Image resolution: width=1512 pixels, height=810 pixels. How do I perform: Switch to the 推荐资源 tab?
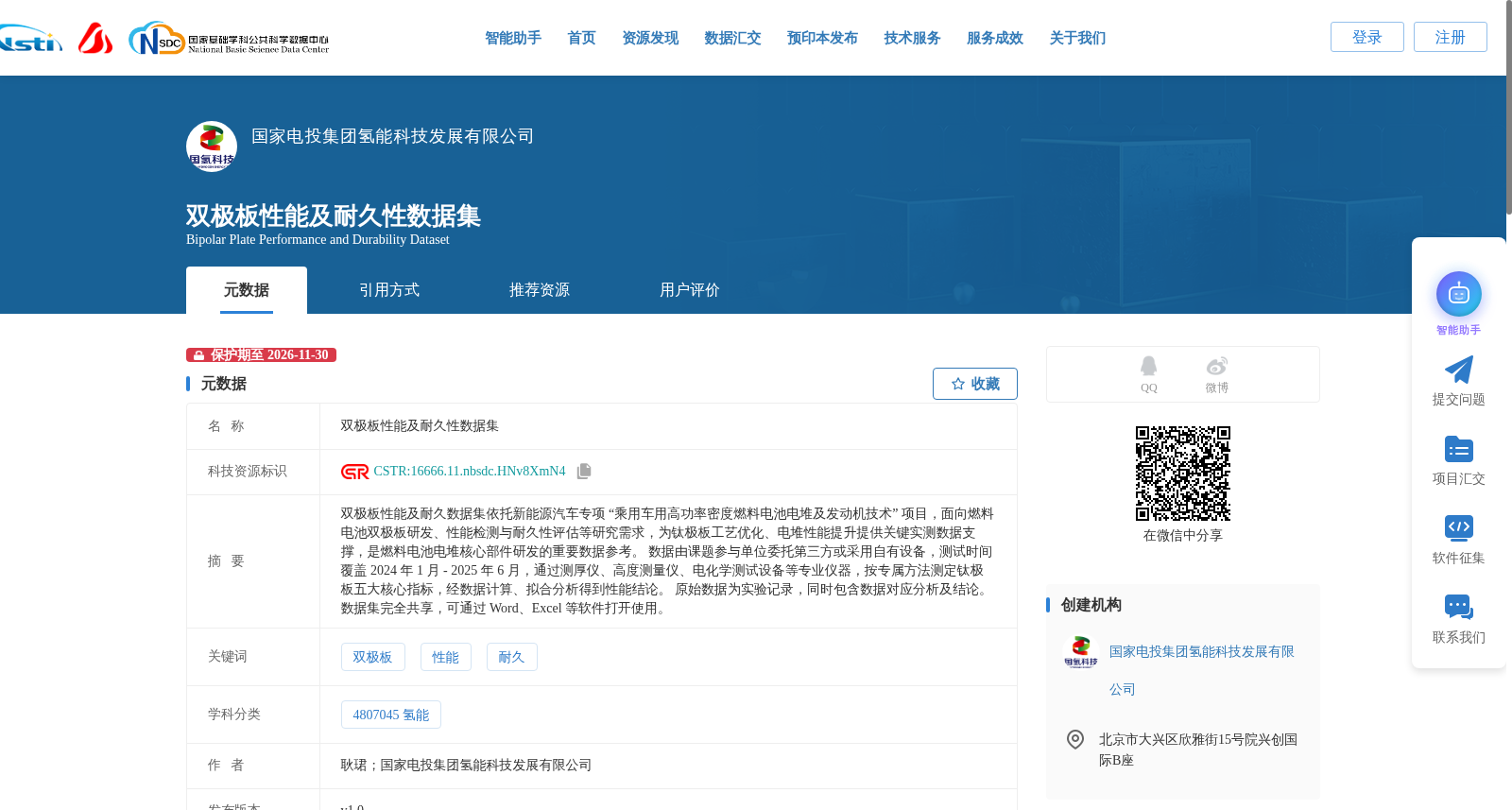pos(540,290)
